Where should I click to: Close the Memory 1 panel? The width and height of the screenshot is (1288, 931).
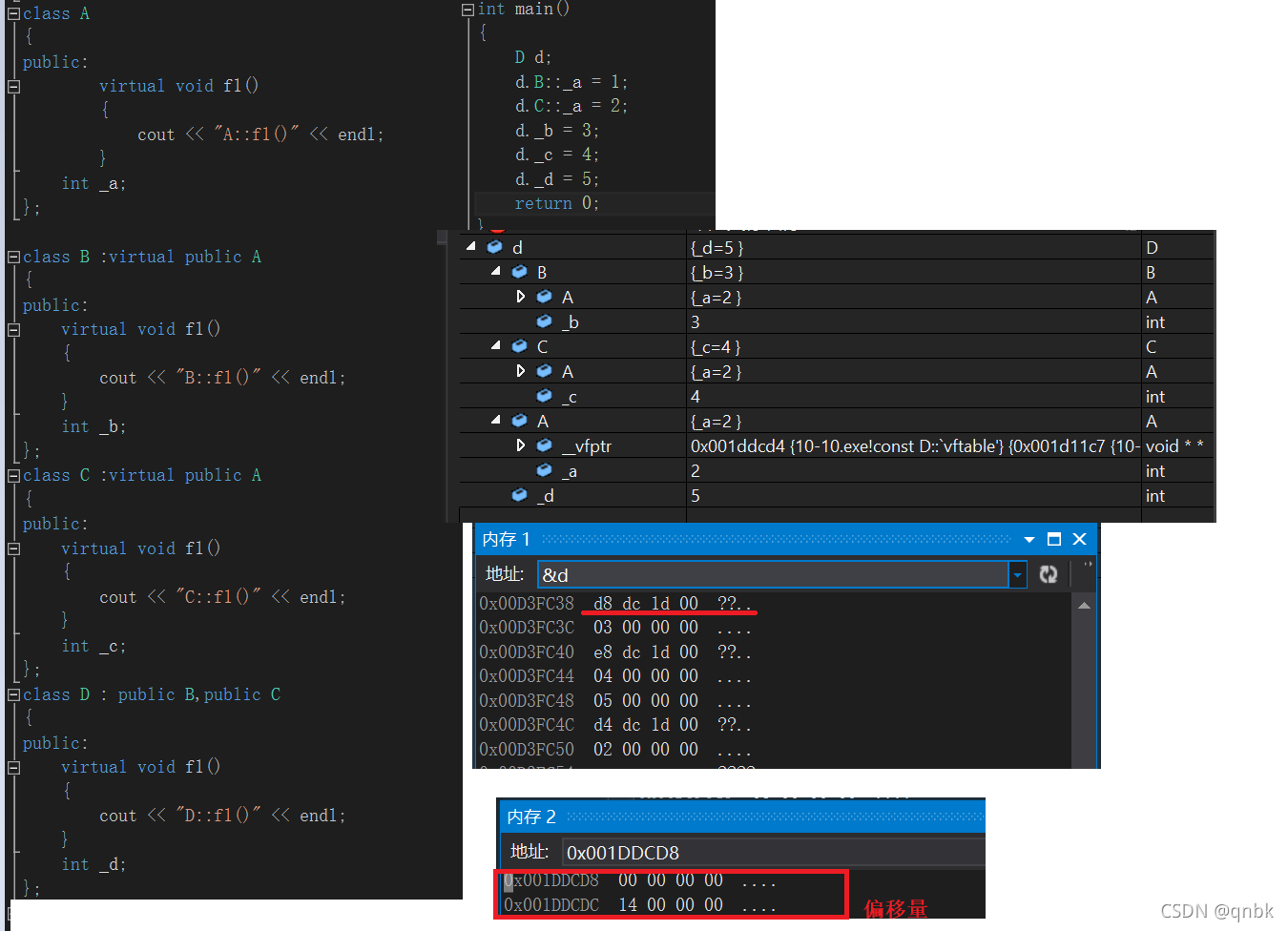[1080, 539]
